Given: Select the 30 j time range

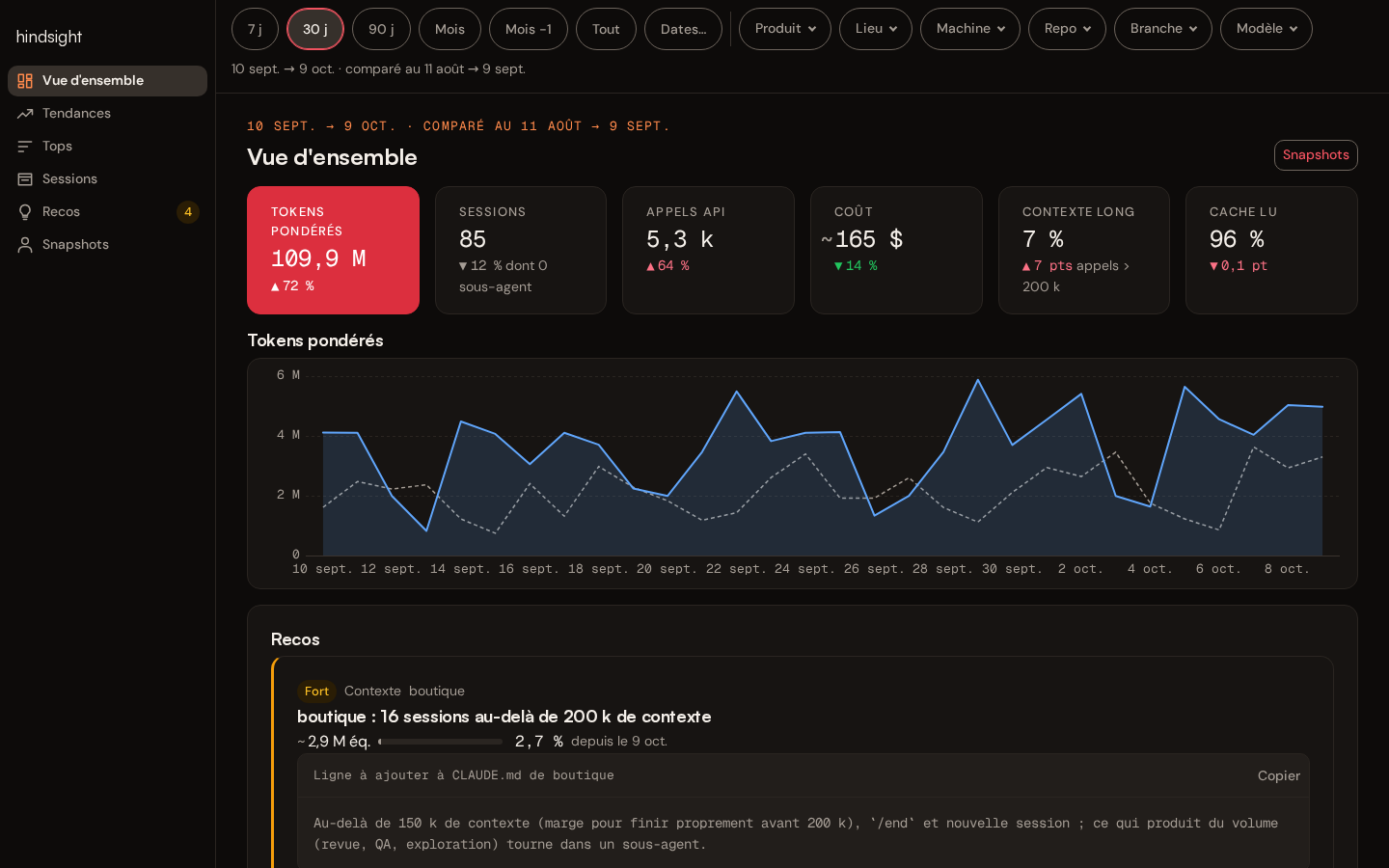Looking at the screenshot, I should [315, 29].
